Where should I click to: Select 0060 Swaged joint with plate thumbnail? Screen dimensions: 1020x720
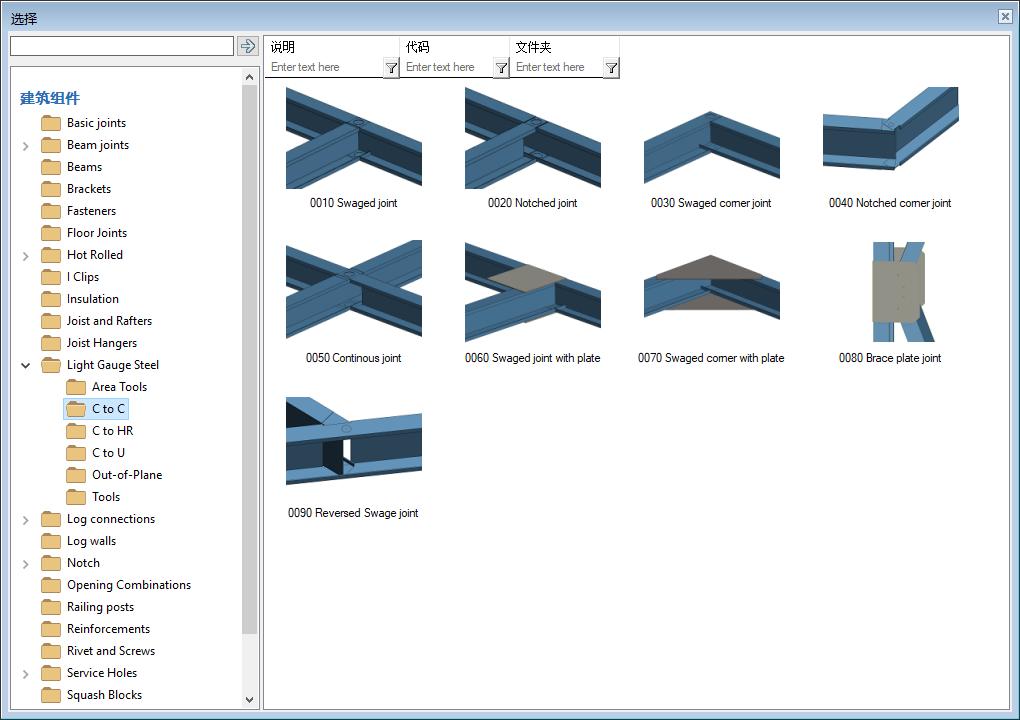[533, 292]
